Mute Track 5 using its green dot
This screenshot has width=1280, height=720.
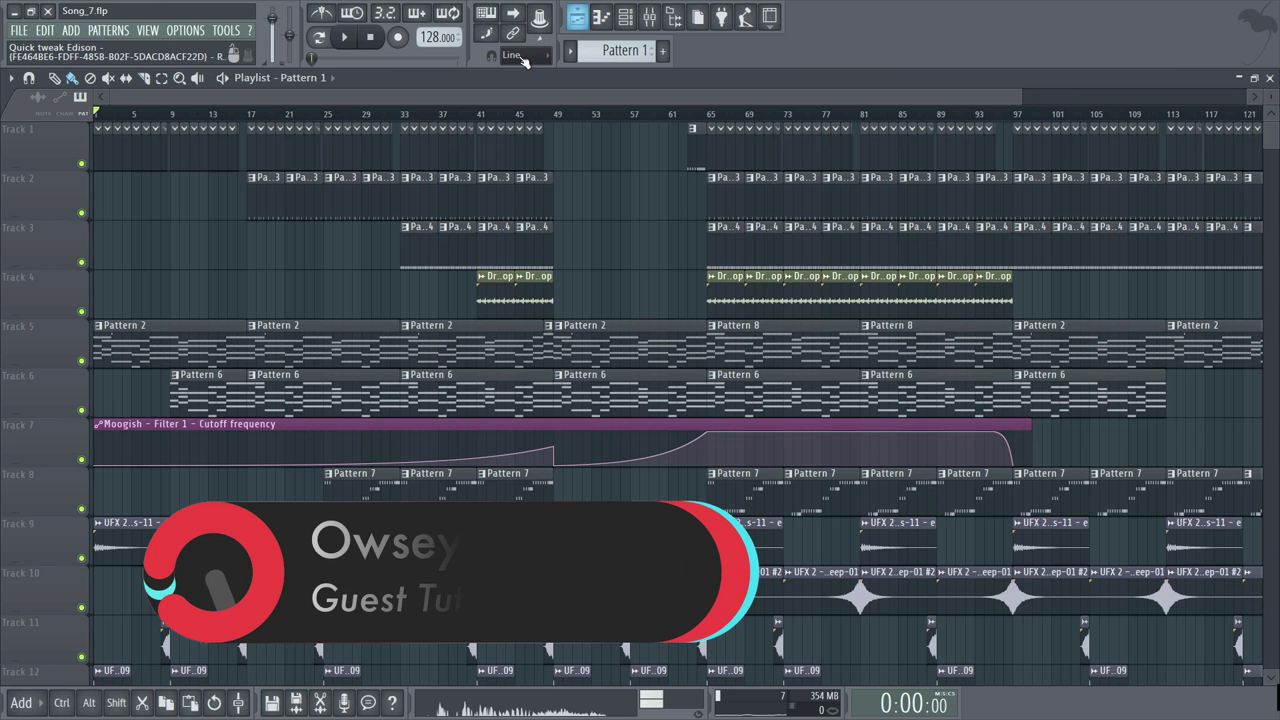pyautogui.click(x=82, y=361)
